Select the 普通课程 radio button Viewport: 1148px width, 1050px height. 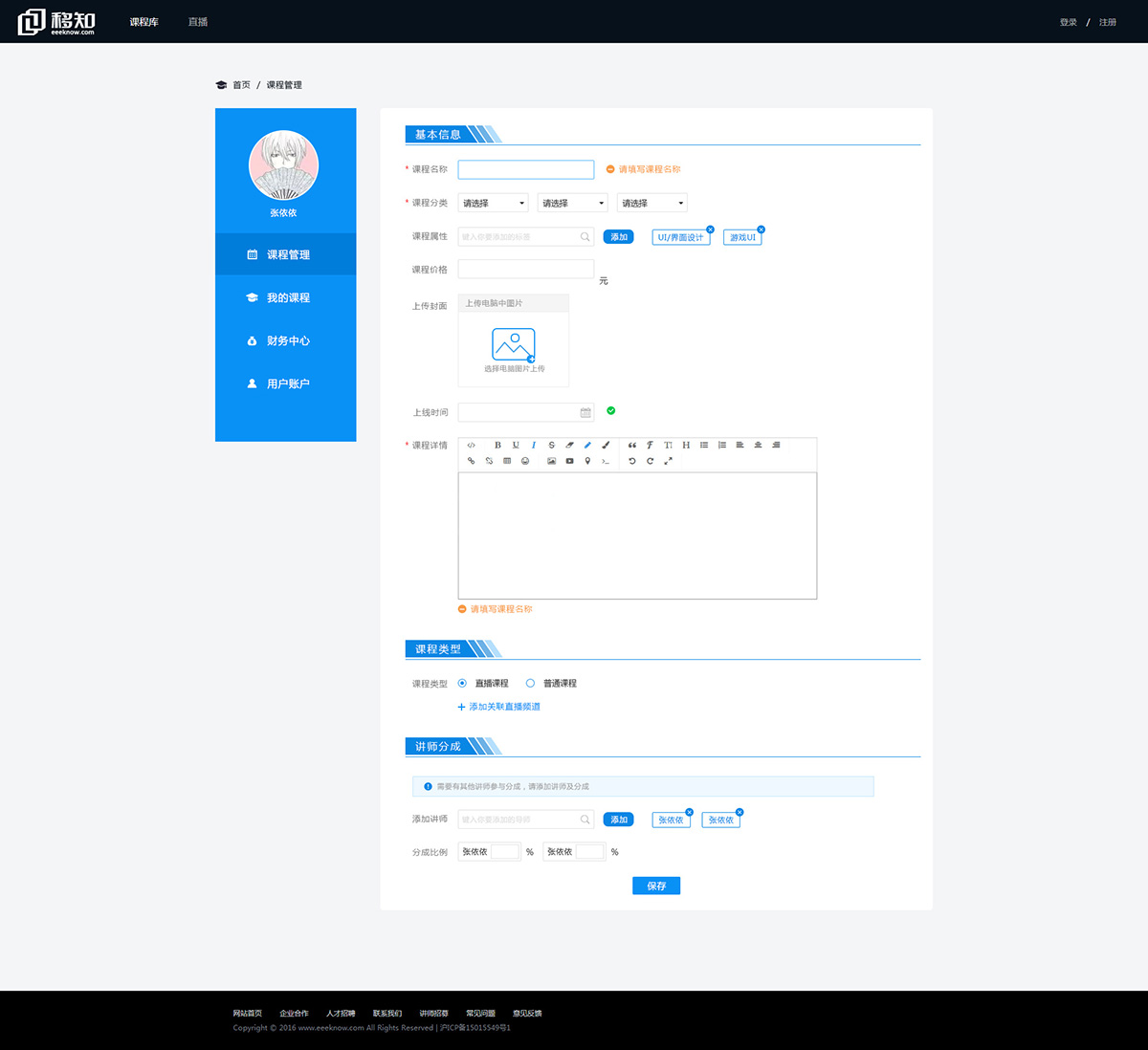pyautogui.click(x=530, y=683)
